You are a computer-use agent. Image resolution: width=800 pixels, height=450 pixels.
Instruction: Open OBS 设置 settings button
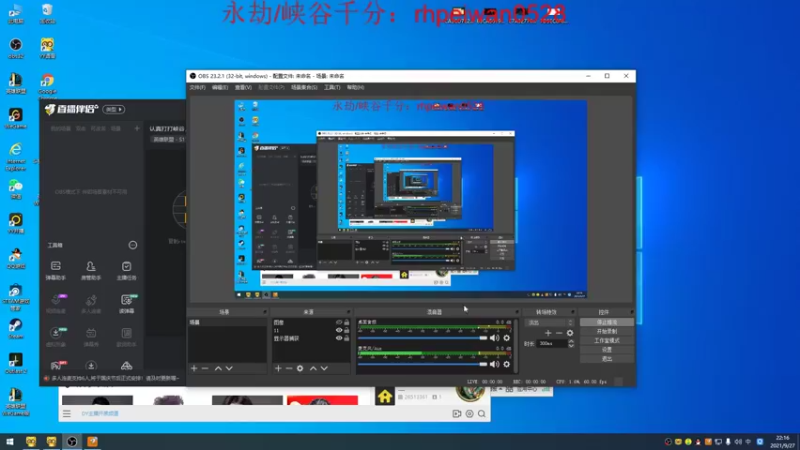[607, 350]
